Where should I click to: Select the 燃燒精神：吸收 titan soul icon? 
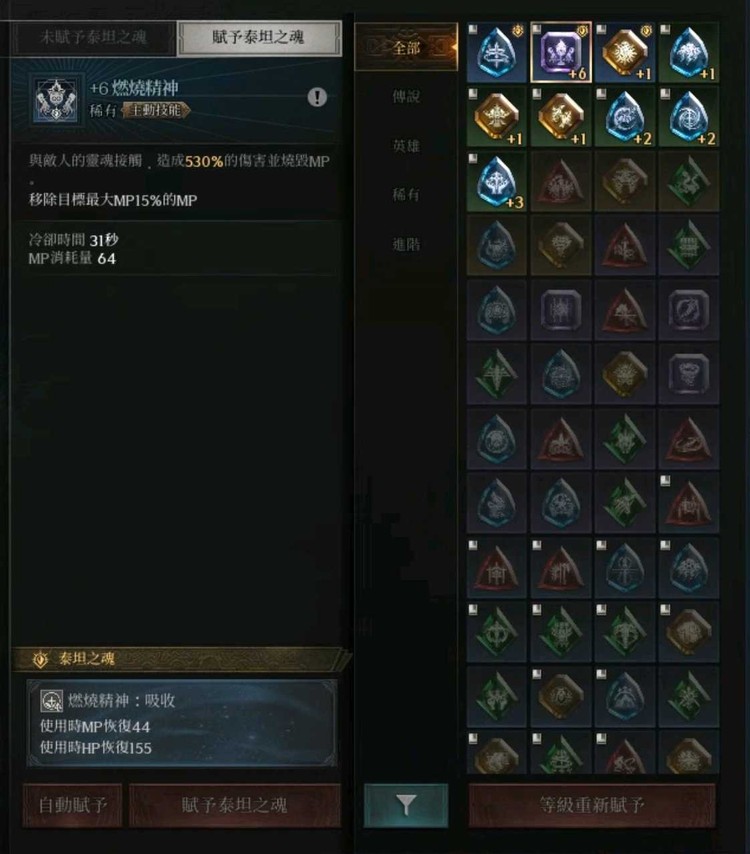[52, 702]
